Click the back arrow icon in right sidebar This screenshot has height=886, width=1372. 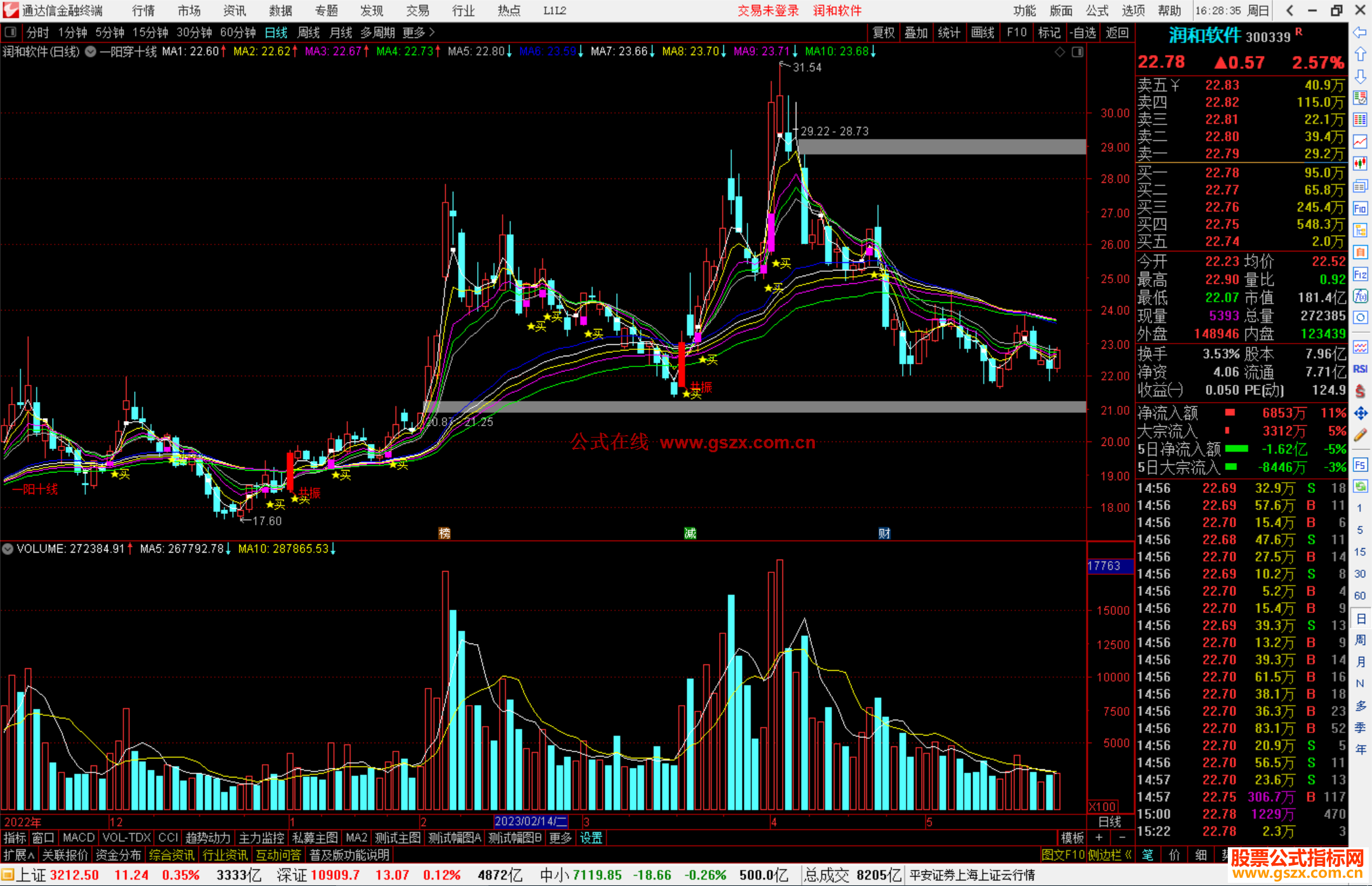tap(1359, 32)
